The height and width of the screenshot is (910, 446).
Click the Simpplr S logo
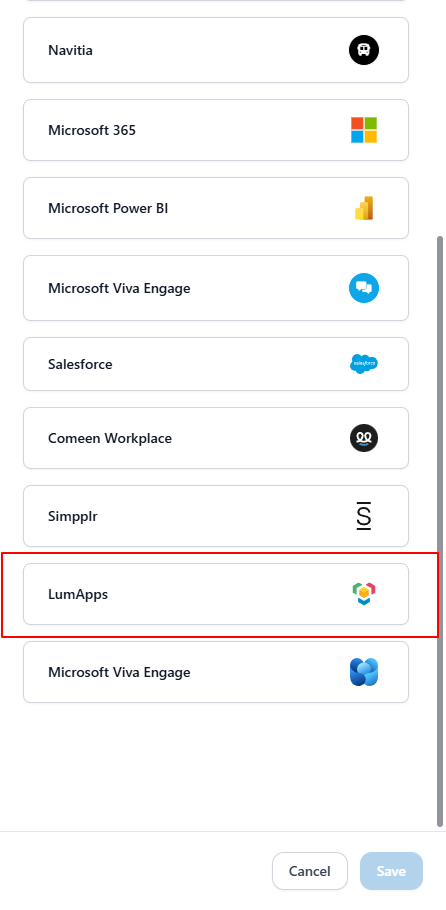pyautogui.click(x=364, y=516)
